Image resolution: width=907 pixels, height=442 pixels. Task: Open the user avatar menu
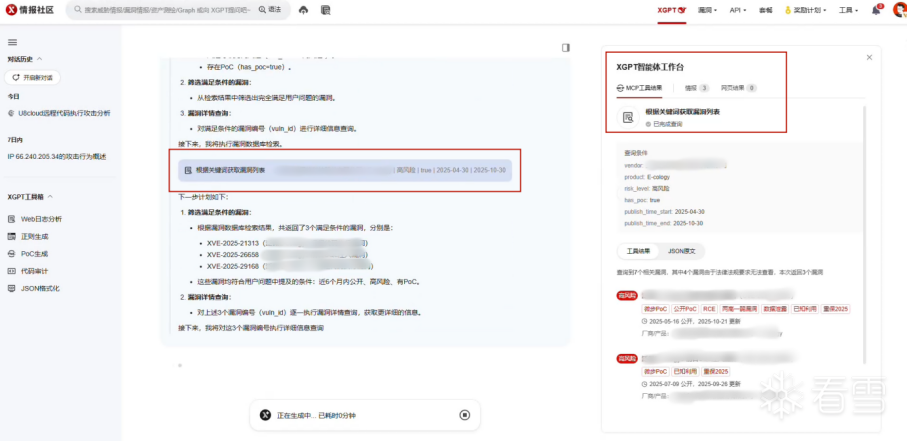point(900,10)
